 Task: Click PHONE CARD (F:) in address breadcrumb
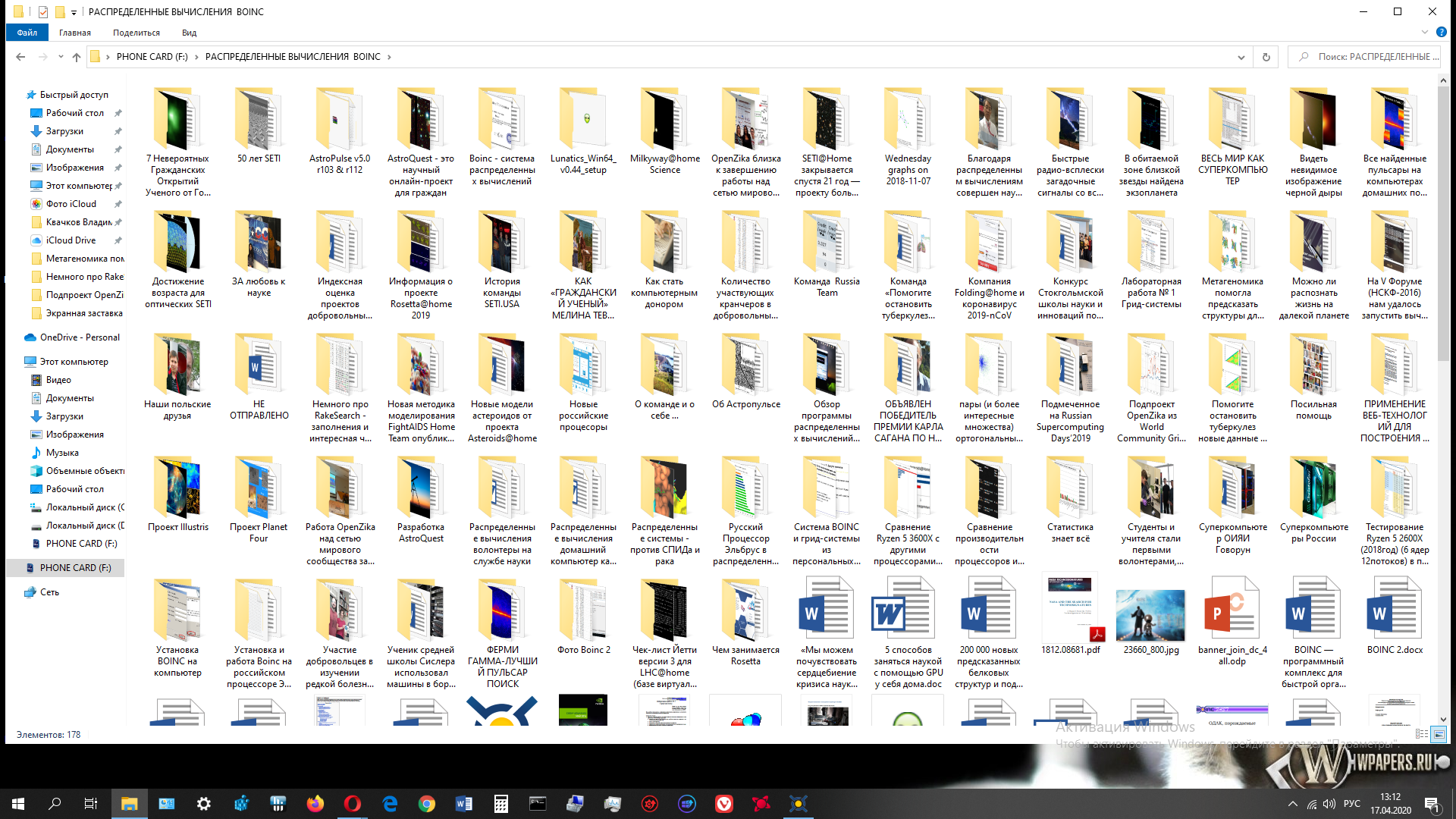152,57
